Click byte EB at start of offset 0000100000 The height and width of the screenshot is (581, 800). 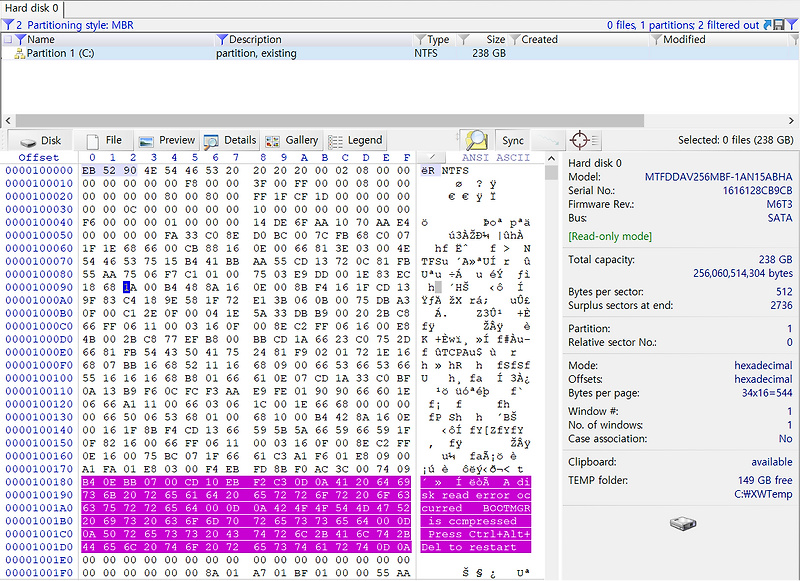(89, 170)
